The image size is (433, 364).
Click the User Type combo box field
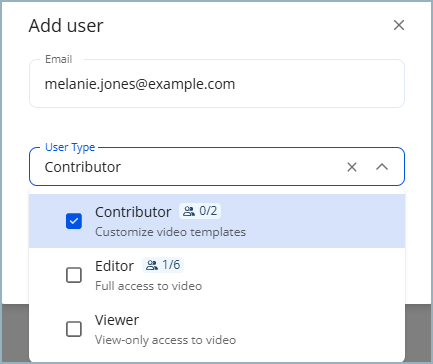pyautogui.click(x=217, y=167)
